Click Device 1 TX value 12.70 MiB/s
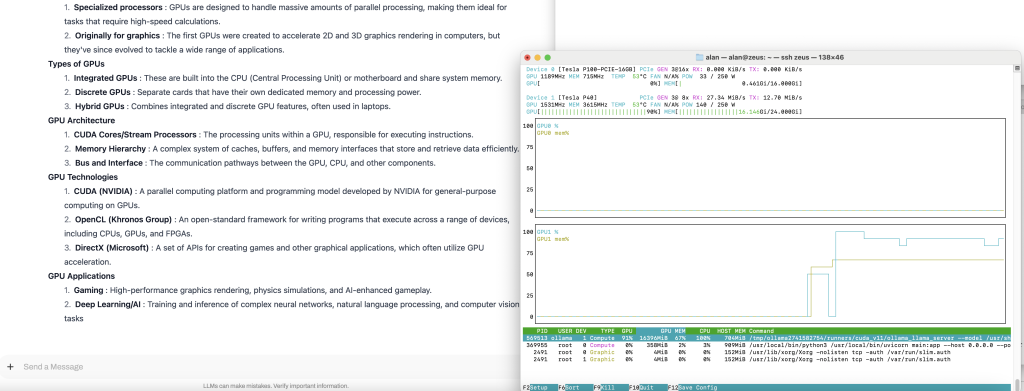 pos(782,97)
